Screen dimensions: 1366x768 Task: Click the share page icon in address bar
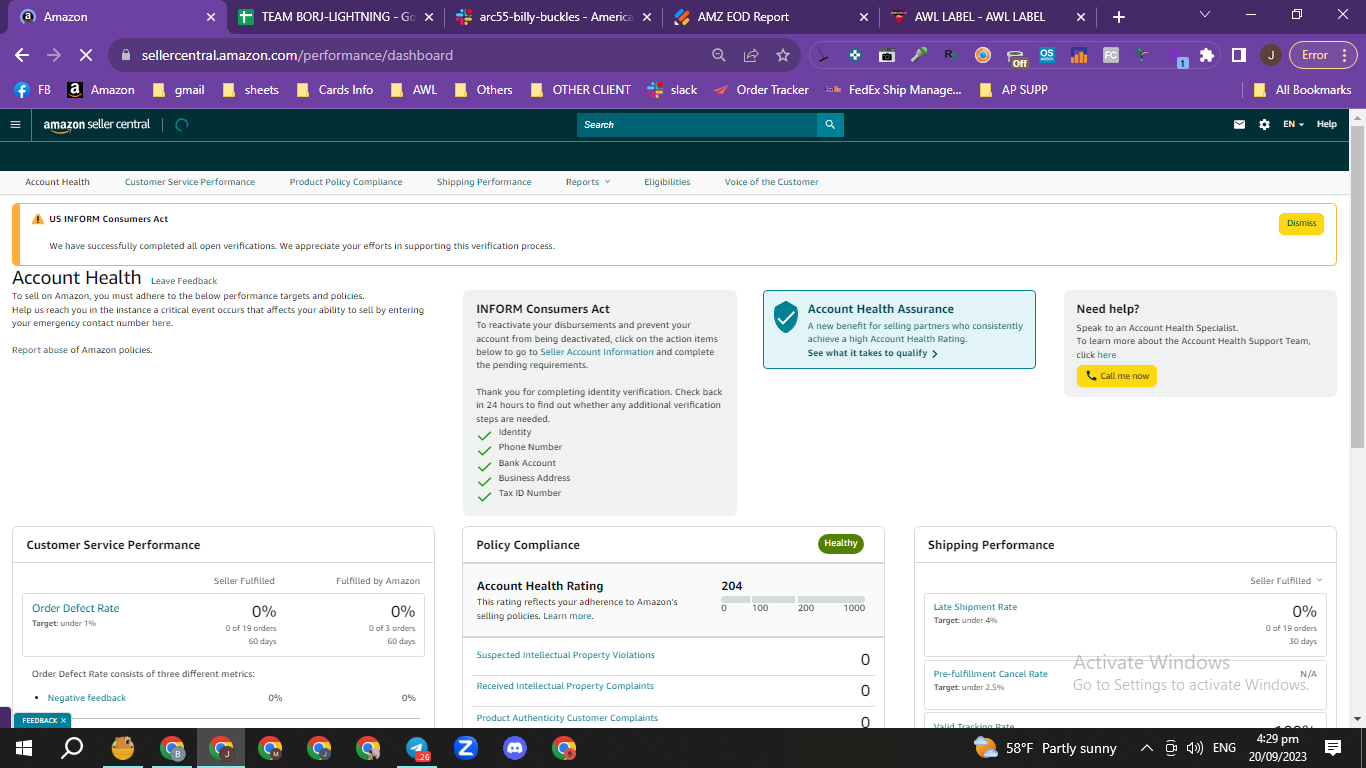coord(751,55)
